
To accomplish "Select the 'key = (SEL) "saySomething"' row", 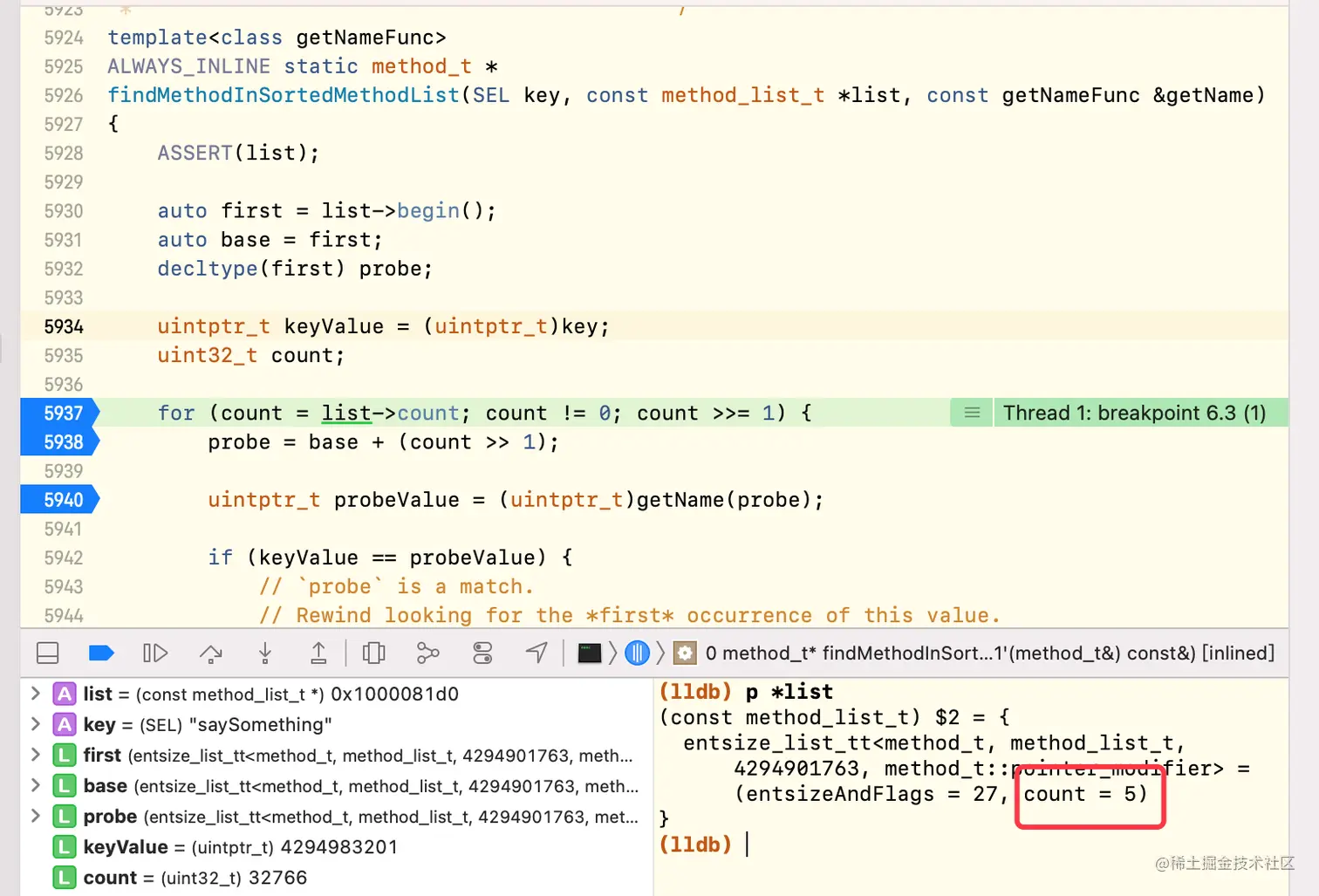I will [337, 724].
